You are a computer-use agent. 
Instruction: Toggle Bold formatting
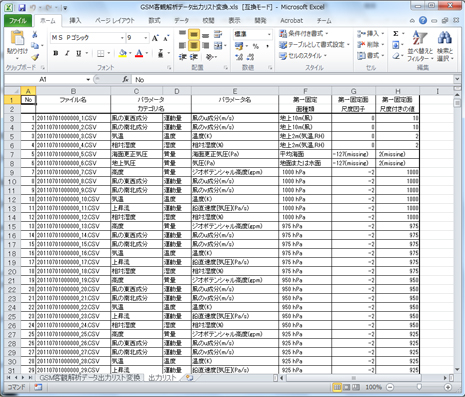tap(56, 53)
